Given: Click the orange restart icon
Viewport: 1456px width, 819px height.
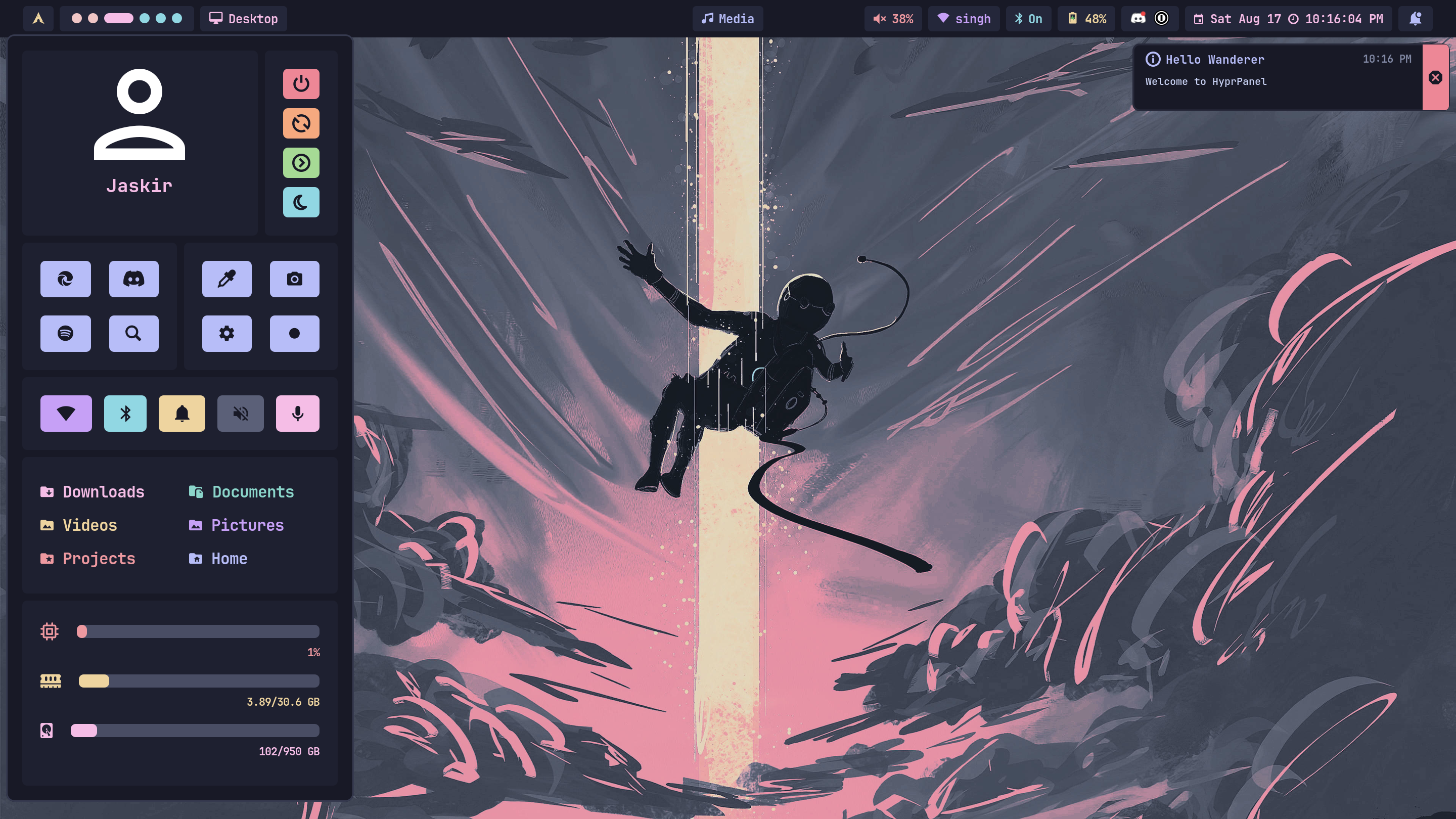Looking at the screenshot, I should [301, 123].
